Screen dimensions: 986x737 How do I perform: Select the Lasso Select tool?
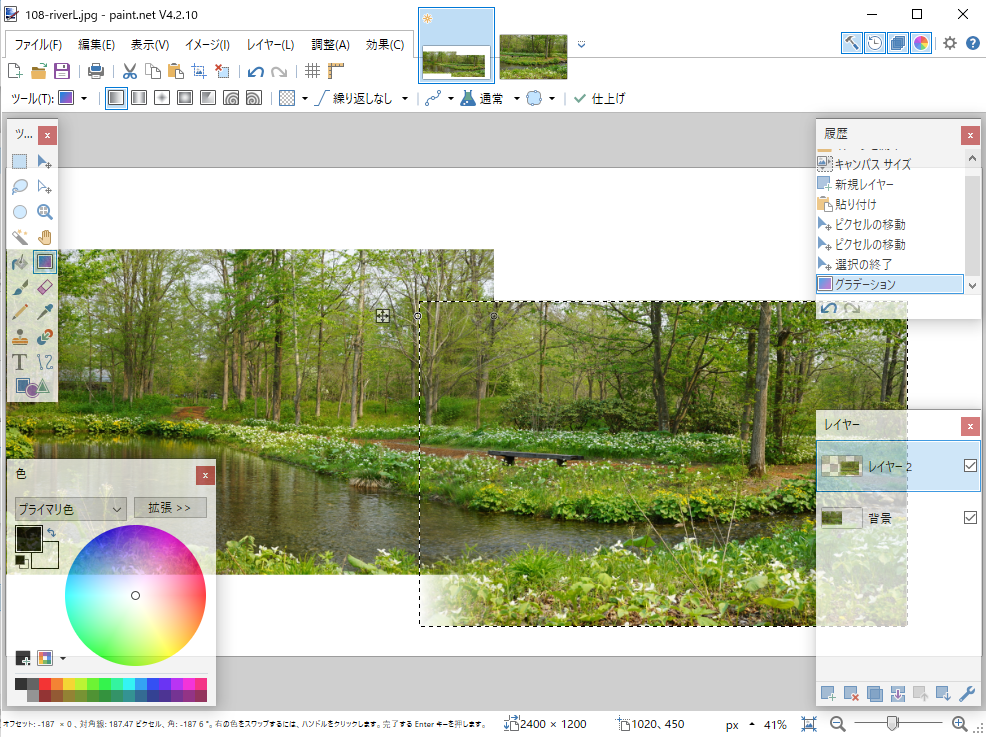point(20,187)
